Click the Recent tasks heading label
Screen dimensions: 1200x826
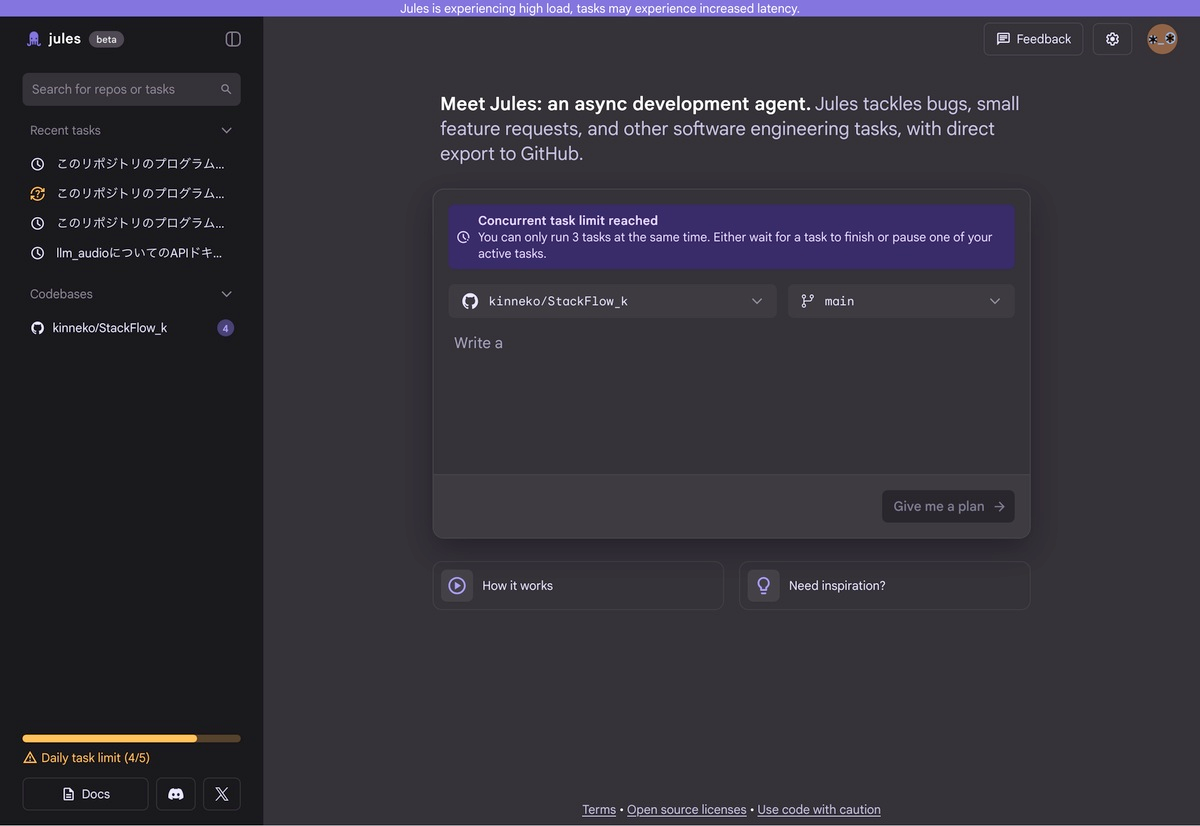(x=65, y=131)
